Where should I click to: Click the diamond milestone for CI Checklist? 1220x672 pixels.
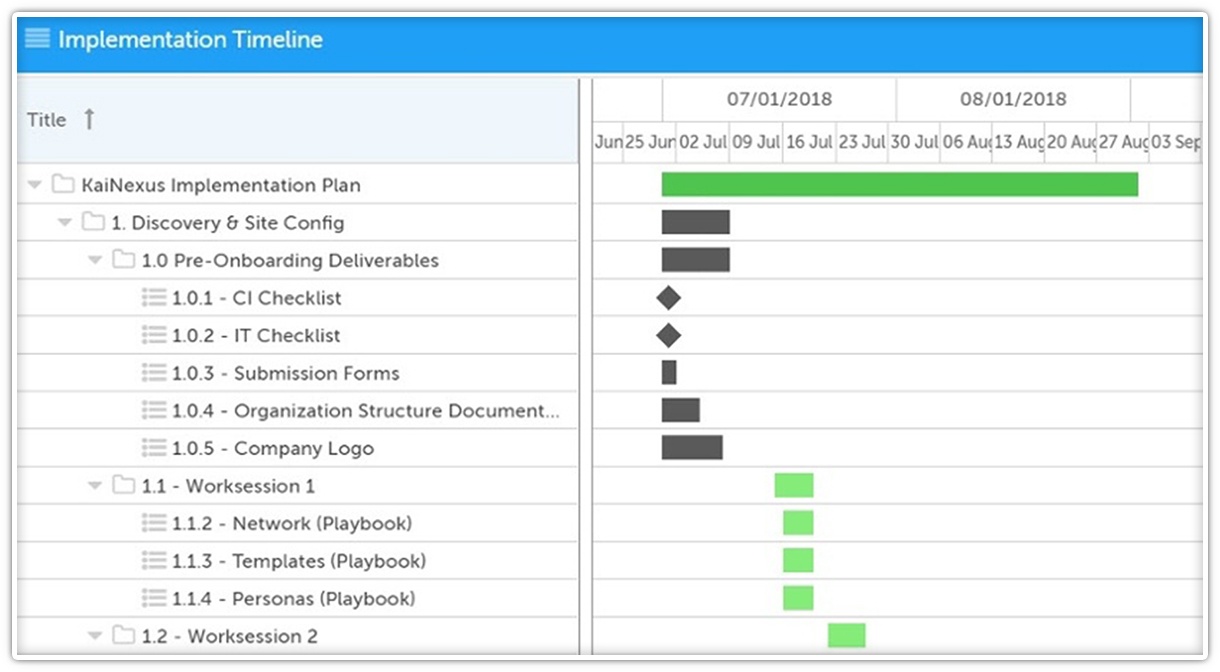[668, 298]
